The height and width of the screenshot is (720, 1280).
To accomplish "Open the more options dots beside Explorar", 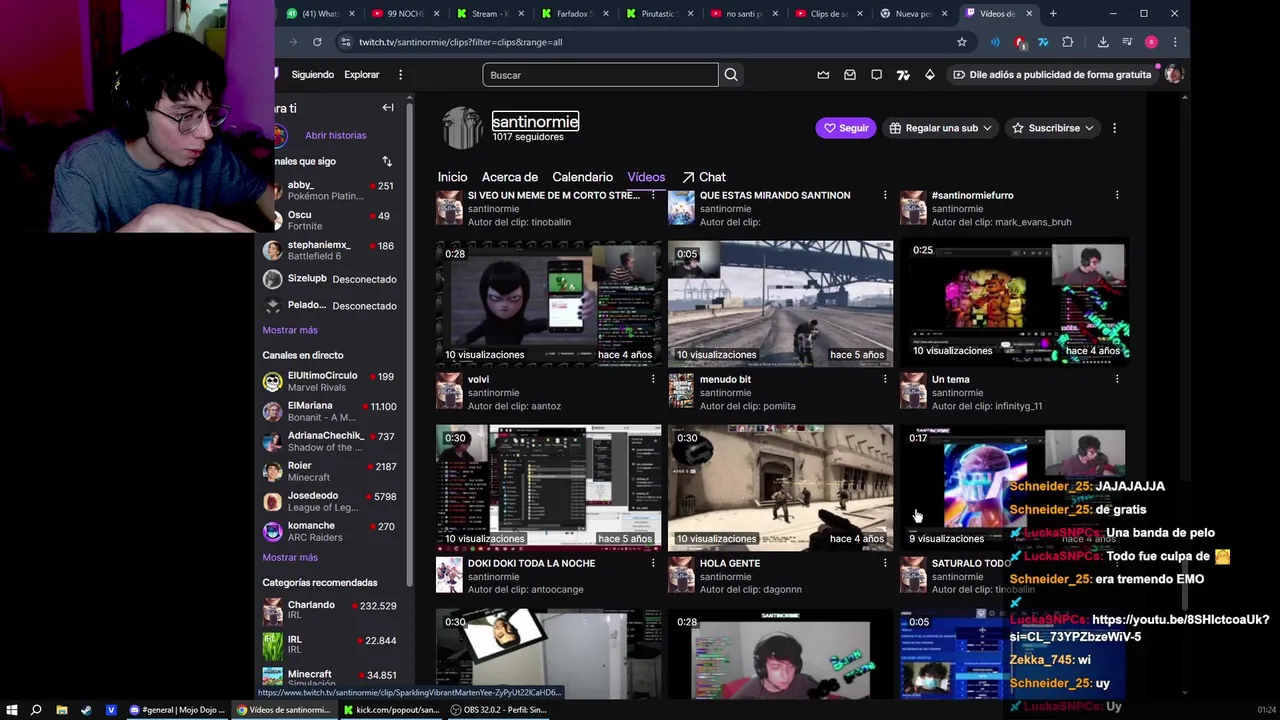I will click(x=400, y=75).
